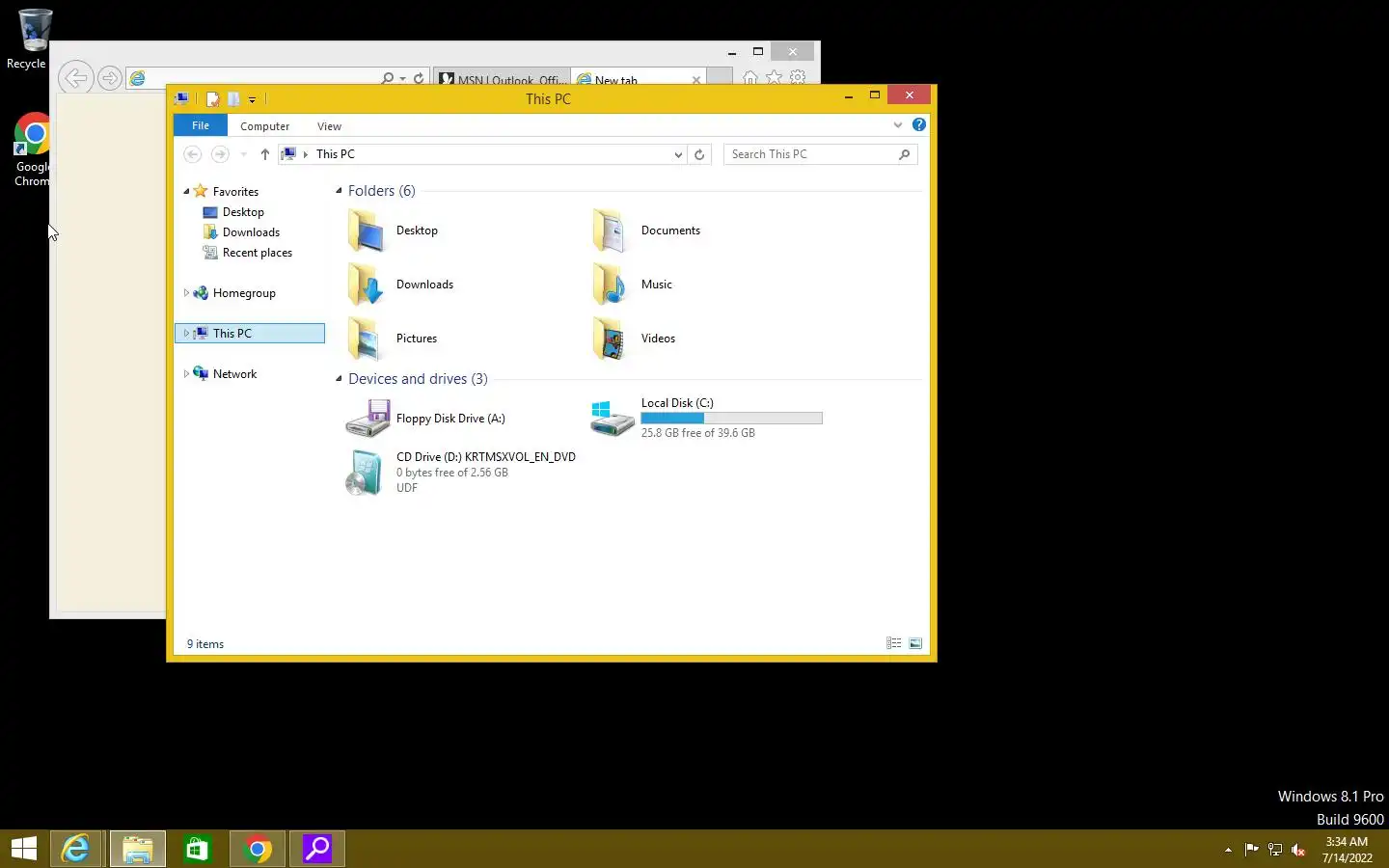Collapse the Favorites tree node
The width and height of the screenshot is (1389, 868).
(x=186, y=192)
